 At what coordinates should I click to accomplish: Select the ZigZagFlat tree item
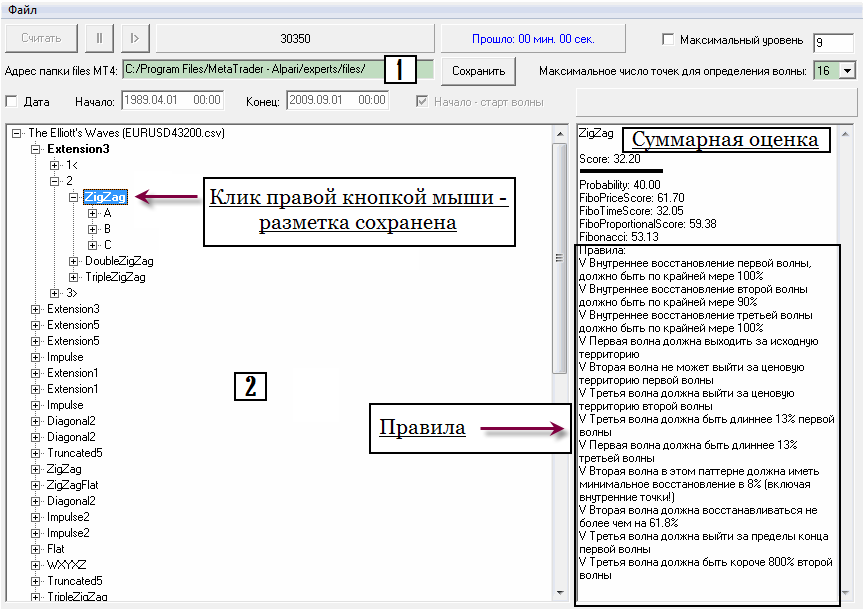click(x=72, y=485)
